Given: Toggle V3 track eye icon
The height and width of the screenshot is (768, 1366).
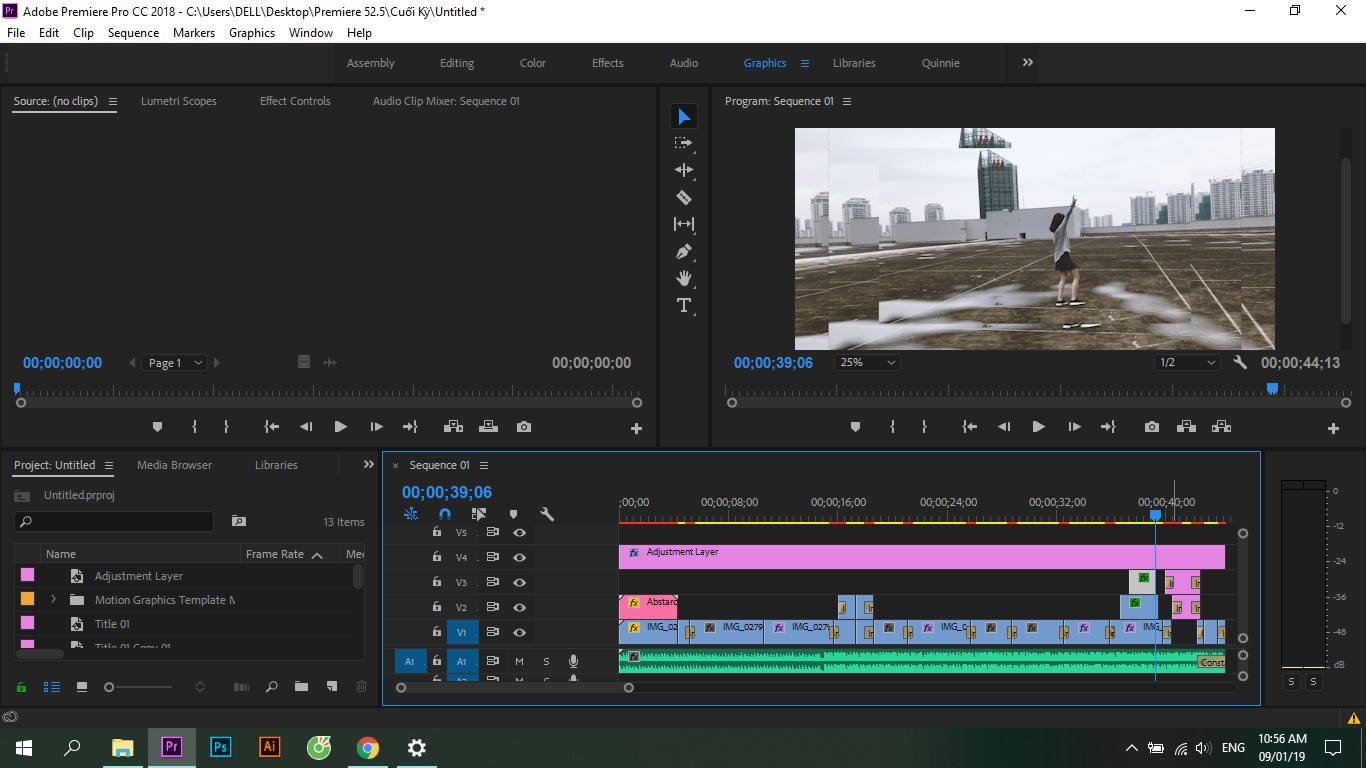Looking at the screenshot, I should click(x=519, y=583).
